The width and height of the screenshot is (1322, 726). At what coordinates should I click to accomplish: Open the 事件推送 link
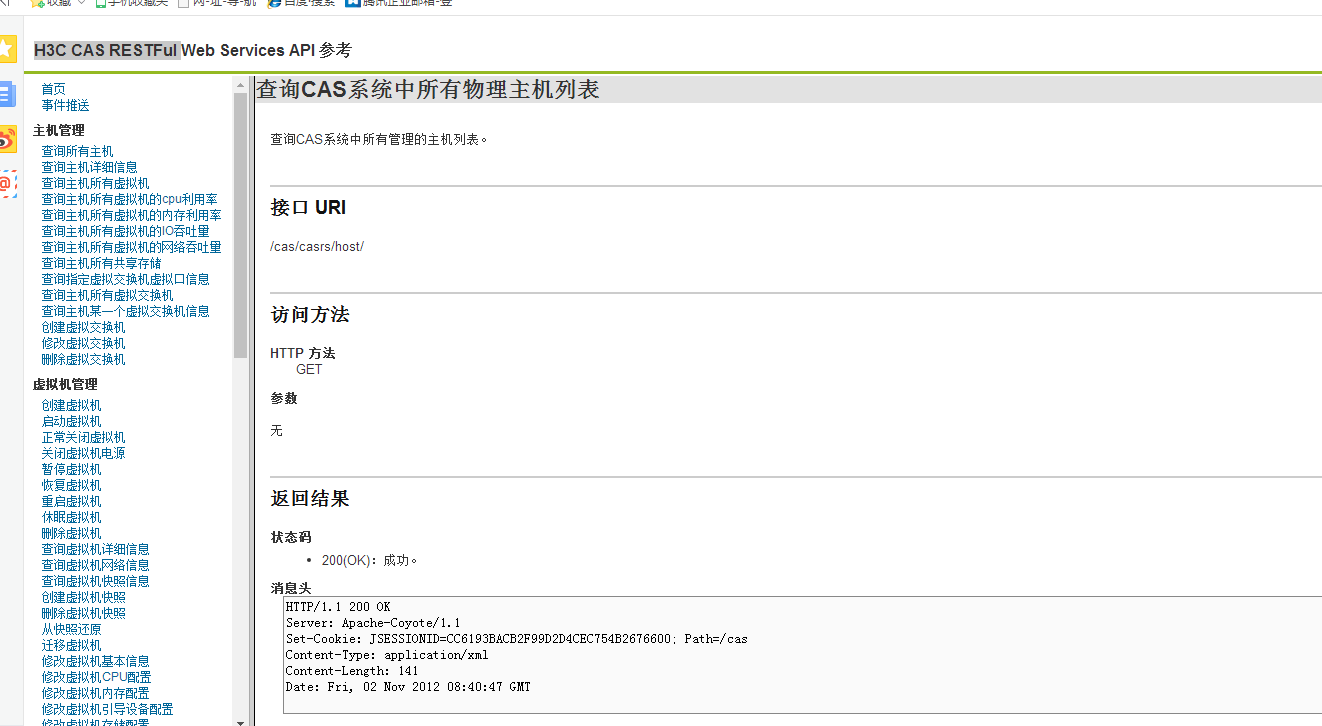tap(65, 105)
